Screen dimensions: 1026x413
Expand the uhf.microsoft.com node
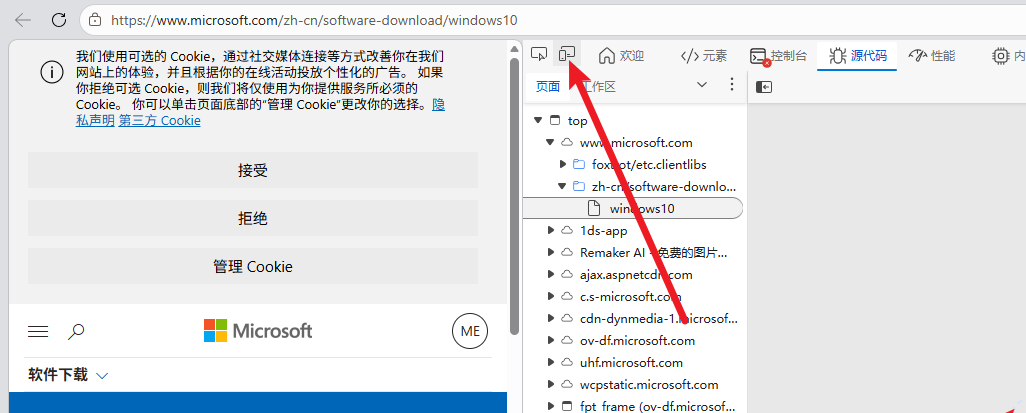coord(550,363)
